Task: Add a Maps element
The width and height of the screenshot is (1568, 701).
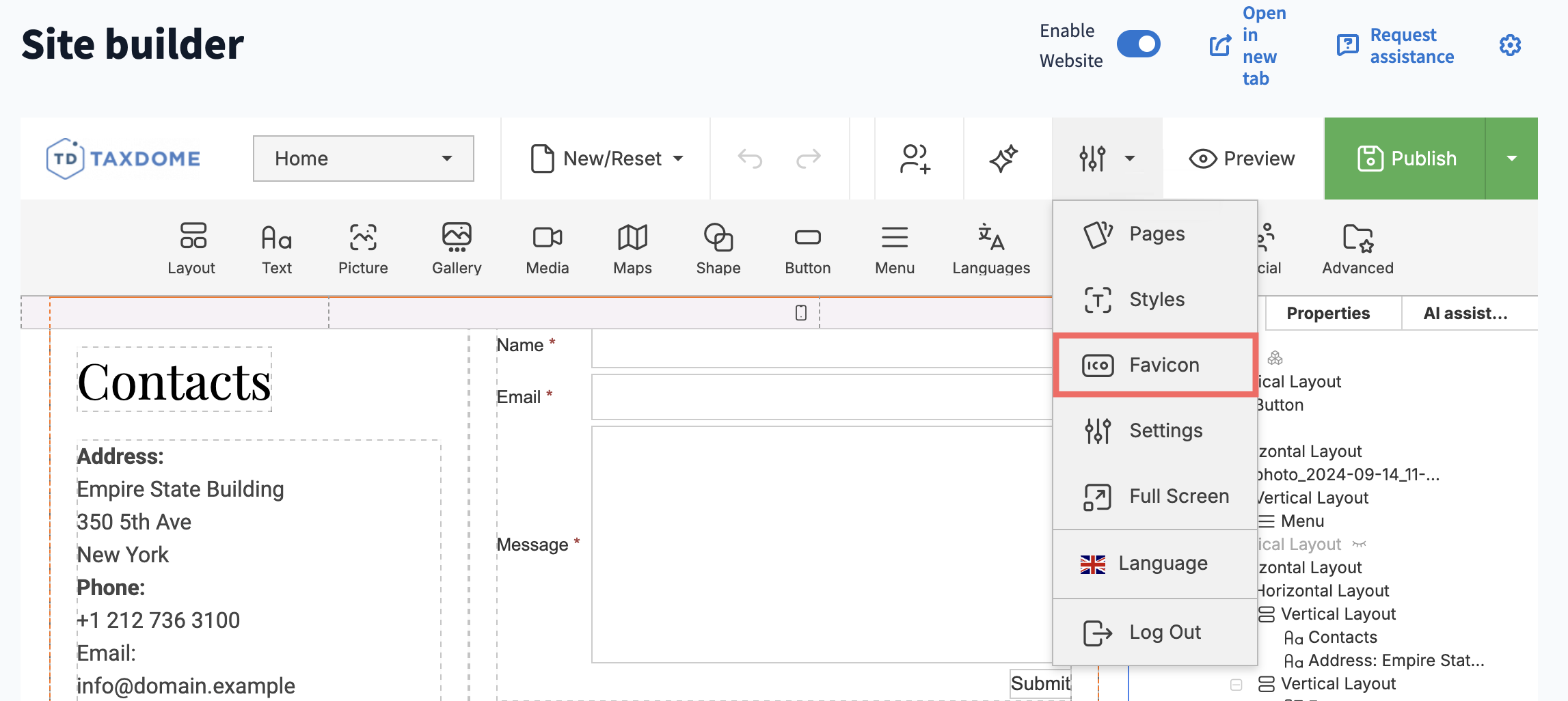Action: tap(632, 249)
